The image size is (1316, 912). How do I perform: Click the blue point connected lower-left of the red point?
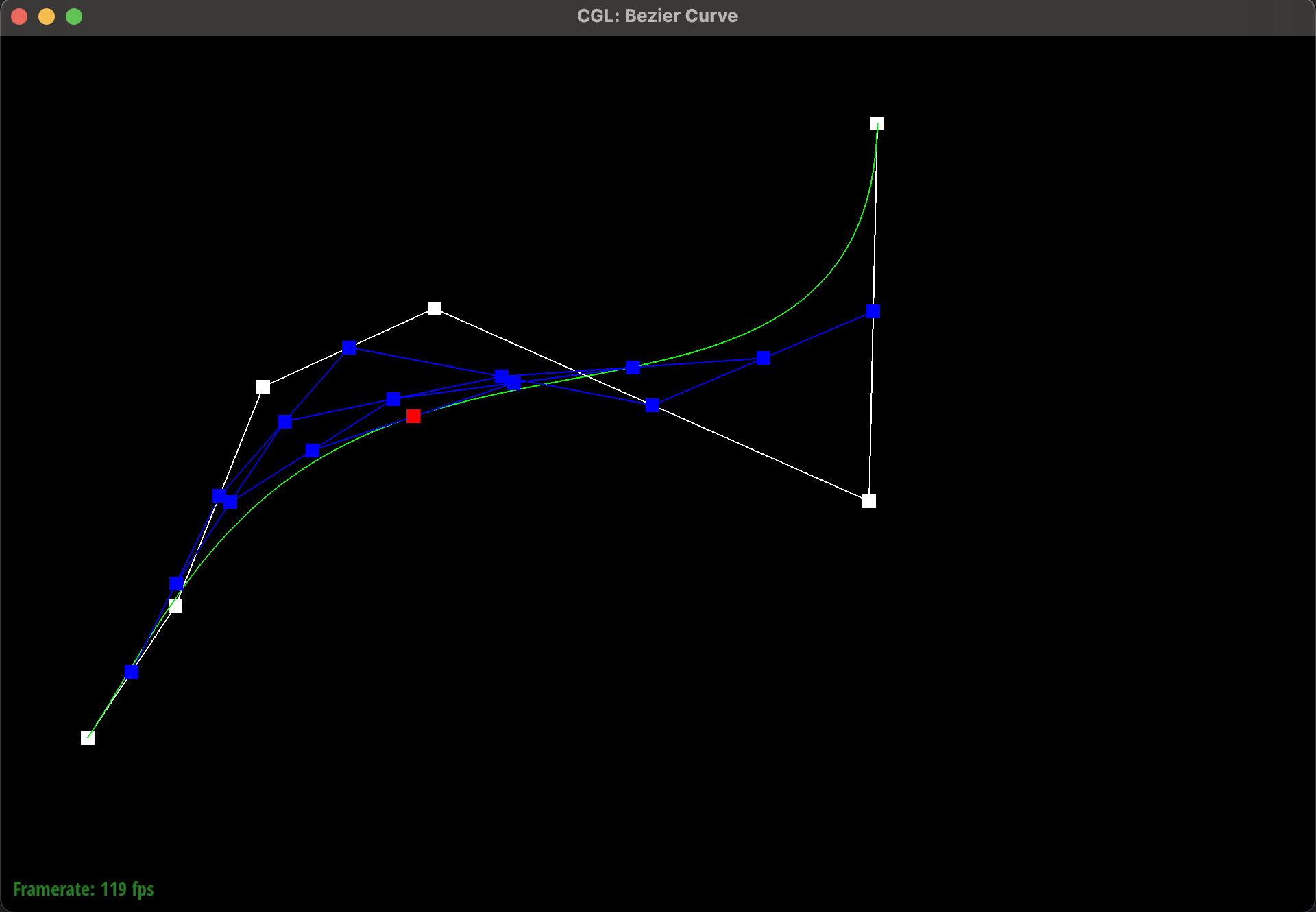[313, 451]
